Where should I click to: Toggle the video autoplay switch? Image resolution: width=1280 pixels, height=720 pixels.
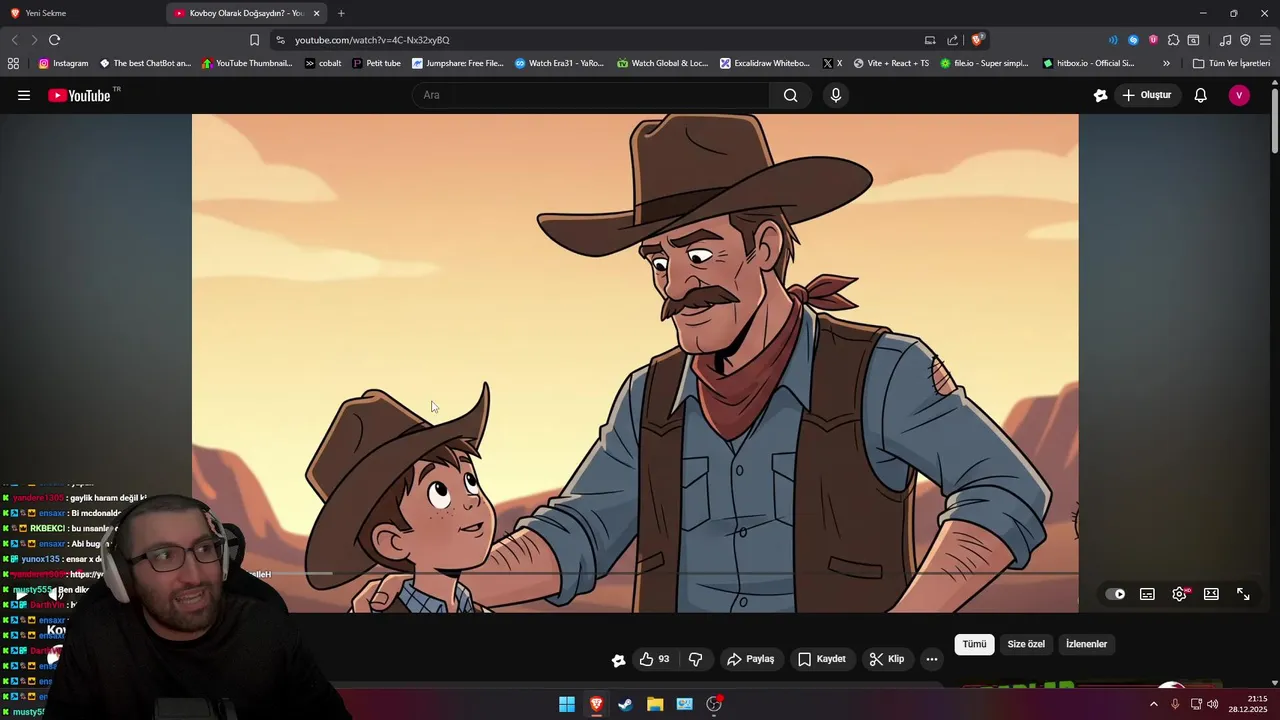(x=1115, y=594)
